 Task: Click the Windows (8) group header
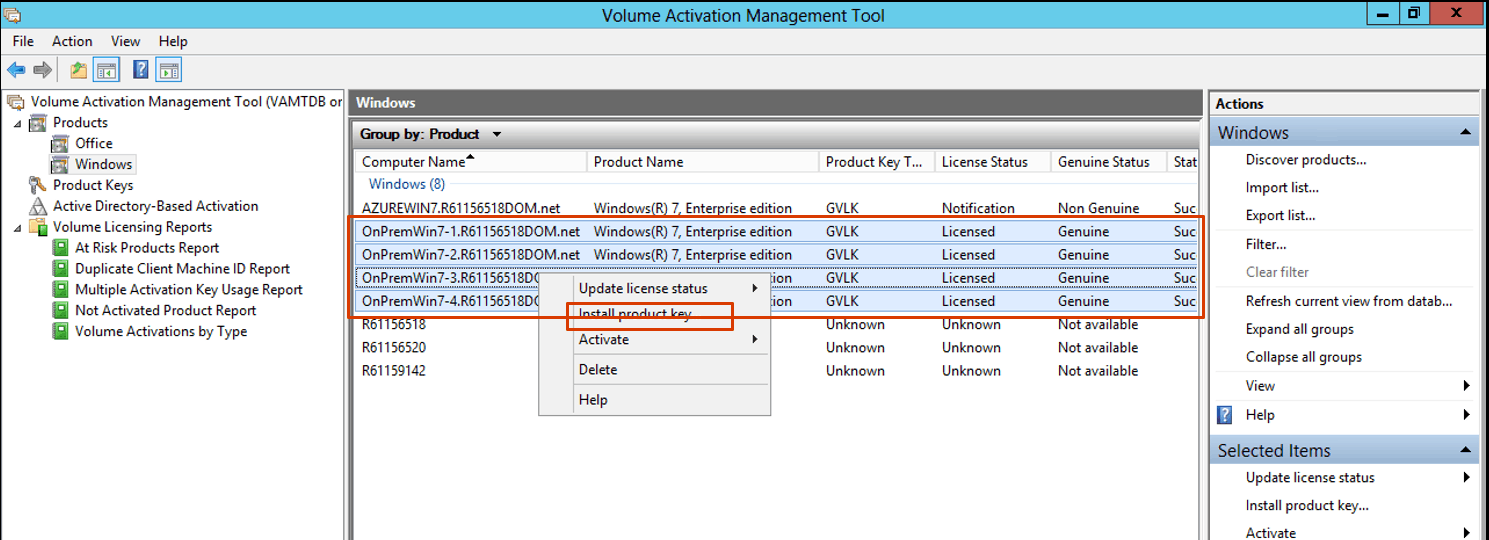pos(407,184)
